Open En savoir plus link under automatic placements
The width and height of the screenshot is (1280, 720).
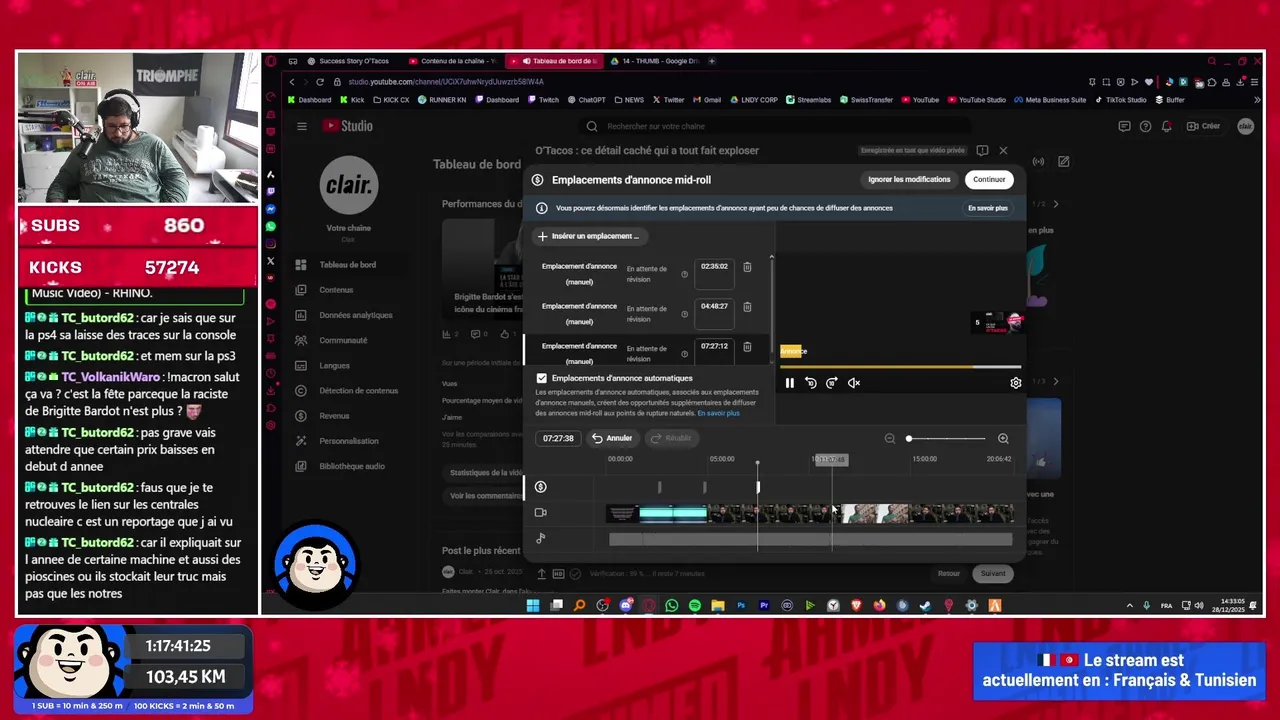click(719, 413)
